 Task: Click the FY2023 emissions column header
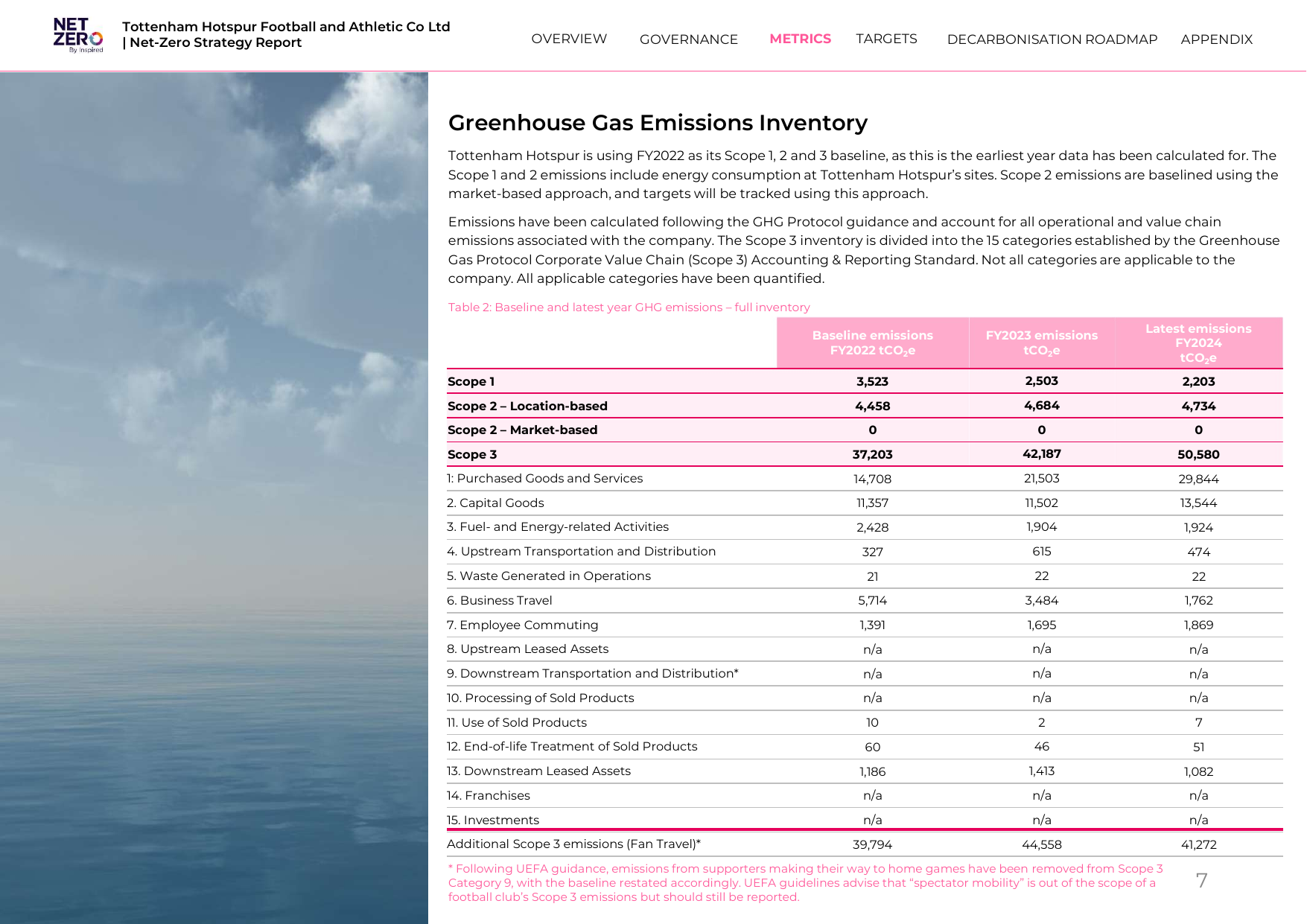(1042, 342)
